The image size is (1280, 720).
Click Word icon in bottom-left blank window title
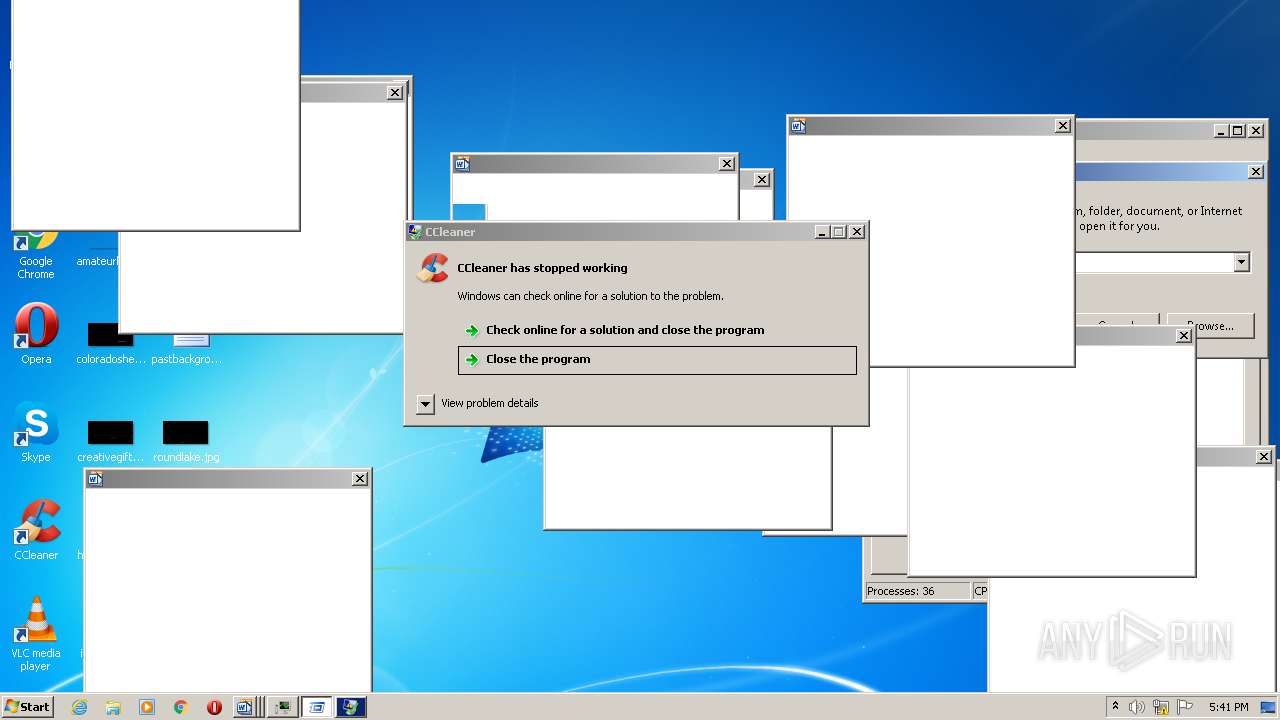point(95,479)
